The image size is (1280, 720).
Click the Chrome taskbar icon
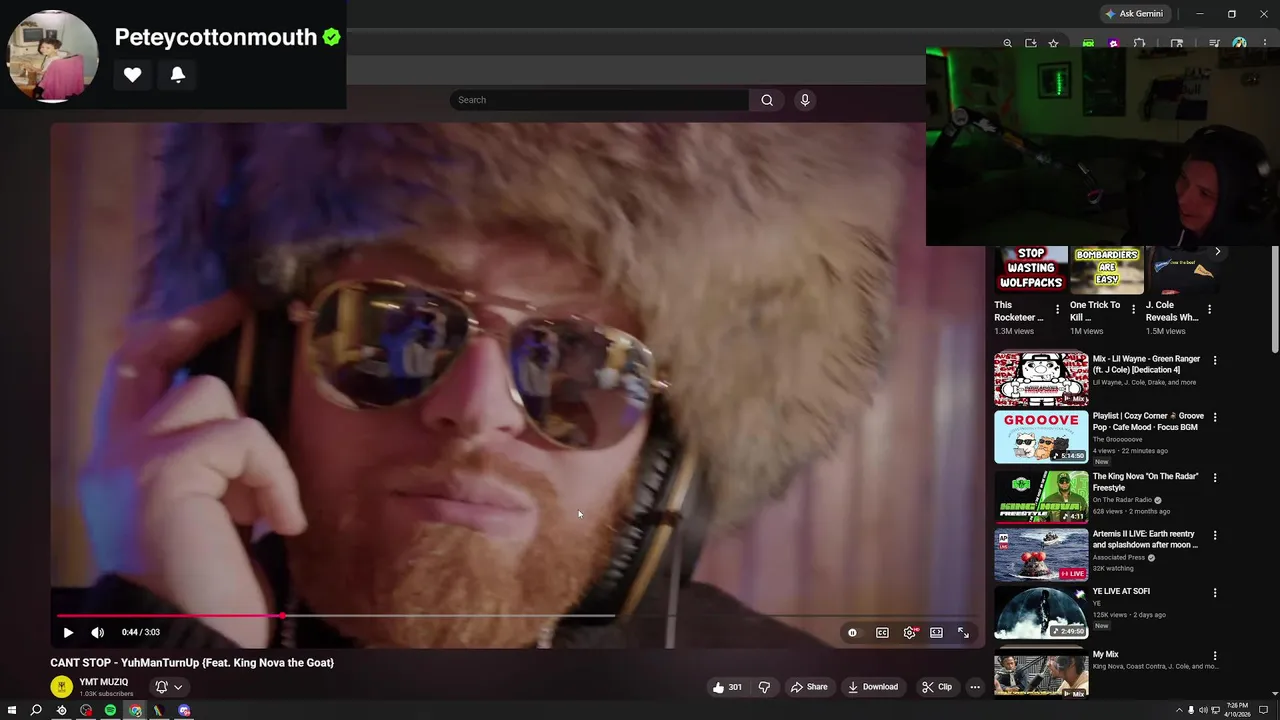click(x=135, y=710)
